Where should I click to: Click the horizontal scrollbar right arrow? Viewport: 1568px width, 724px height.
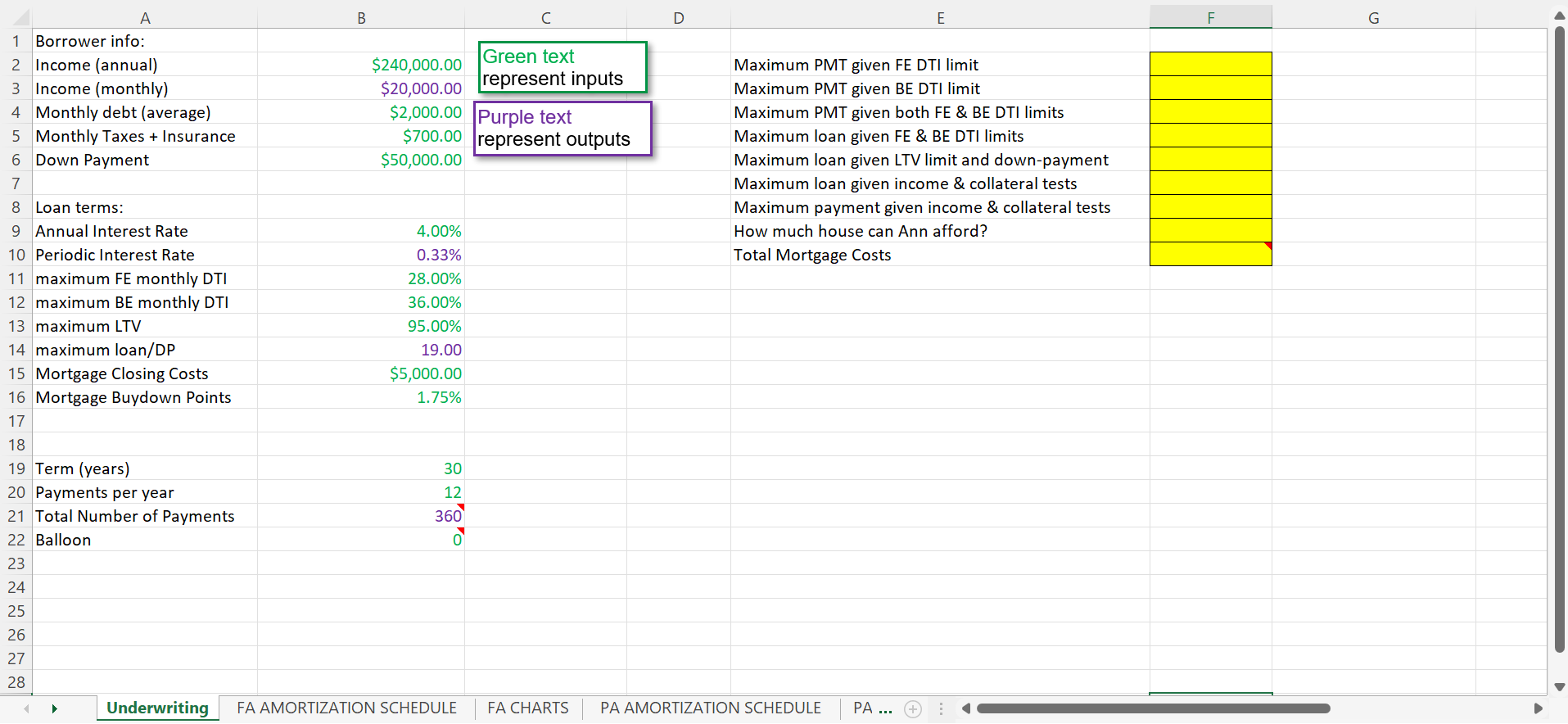pyautogui.click(x=1538, y=708)
